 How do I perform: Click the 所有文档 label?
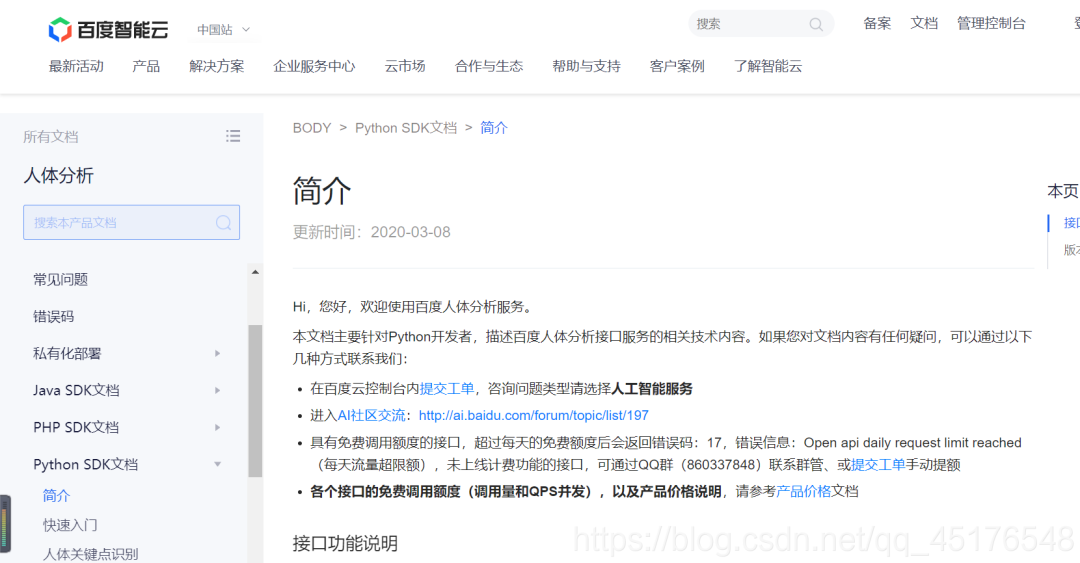click(x=50, y=136)
